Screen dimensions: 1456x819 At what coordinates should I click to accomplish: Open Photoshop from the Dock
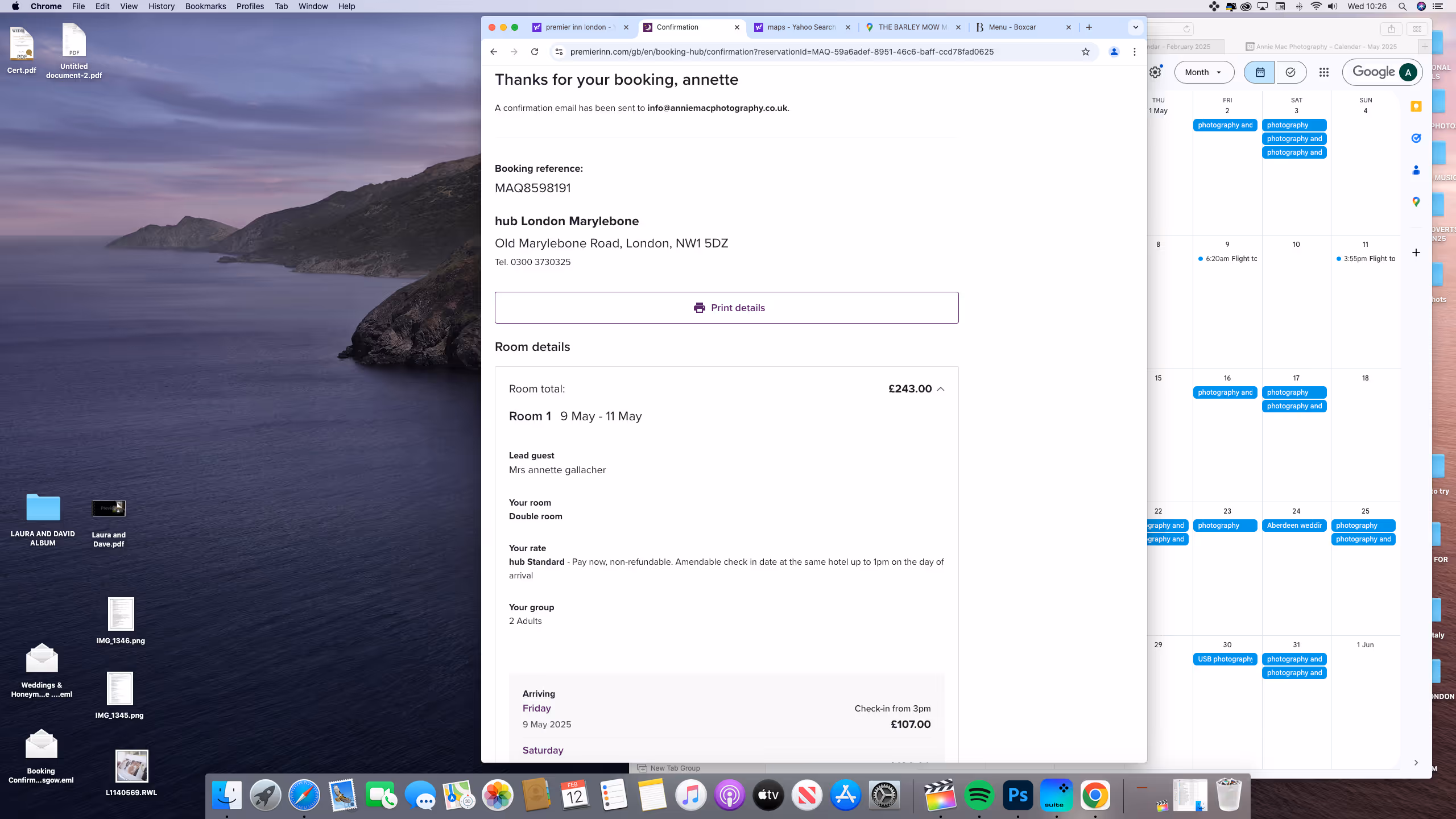(x=1017, y=795)
